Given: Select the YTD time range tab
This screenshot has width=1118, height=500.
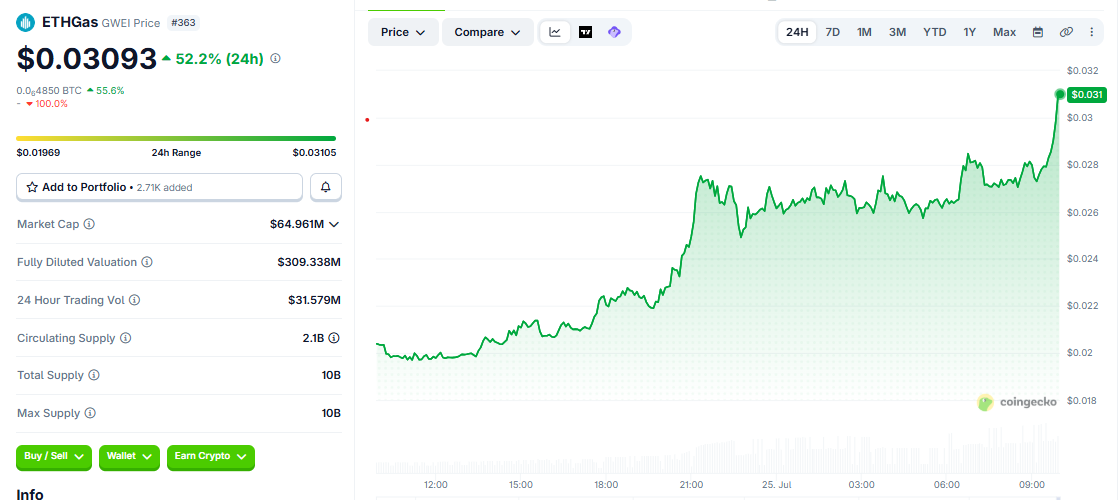Looking at the screenshot, I should point(935,32).
